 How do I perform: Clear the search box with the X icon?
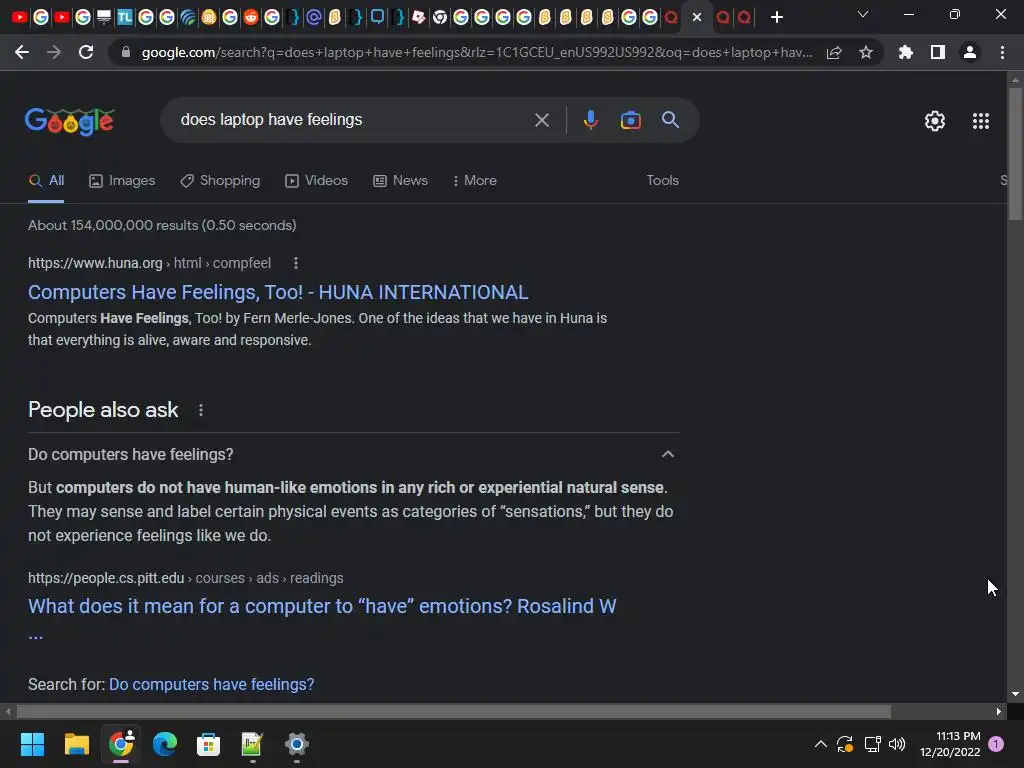tap(541, 120)
